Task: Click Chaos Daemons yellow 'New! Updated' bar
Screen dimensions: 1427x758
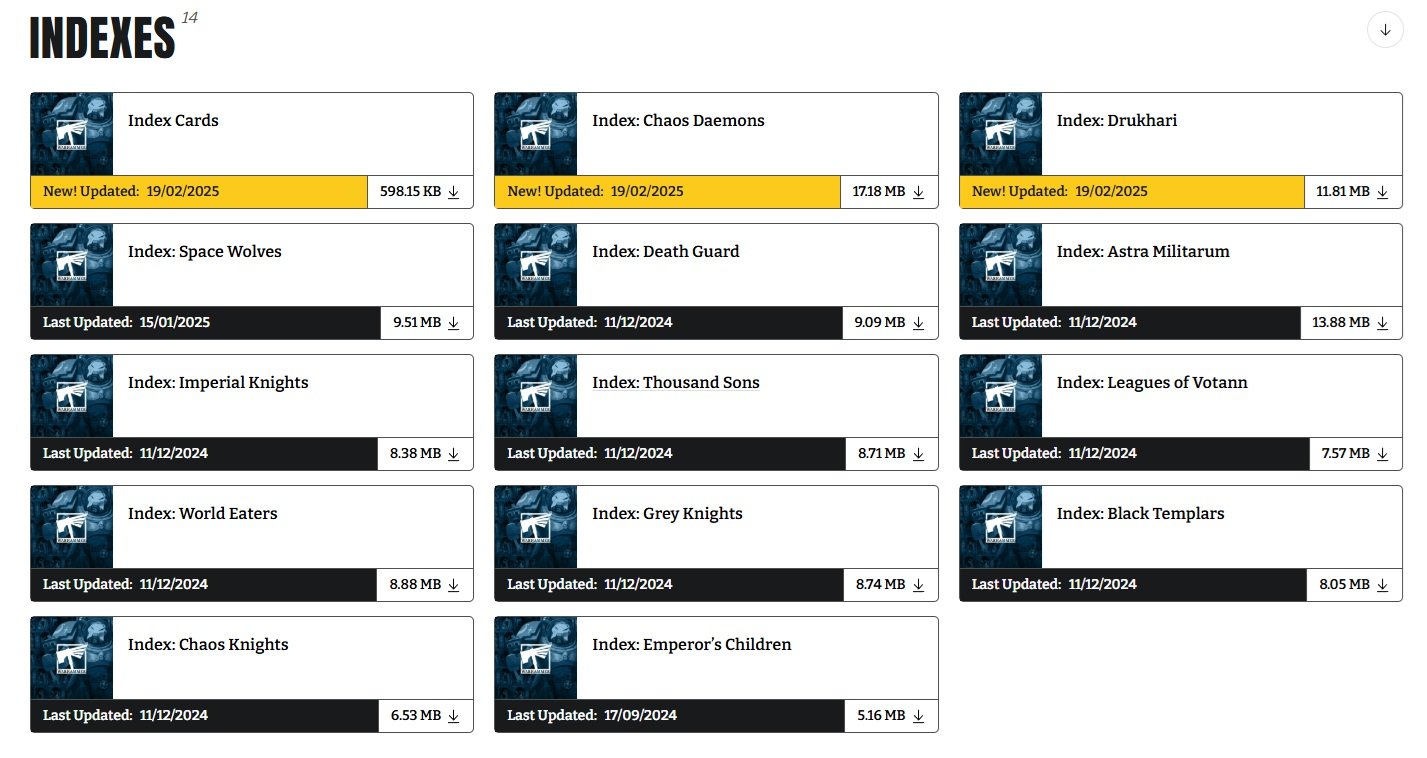Action: click(x=668, y=192)
